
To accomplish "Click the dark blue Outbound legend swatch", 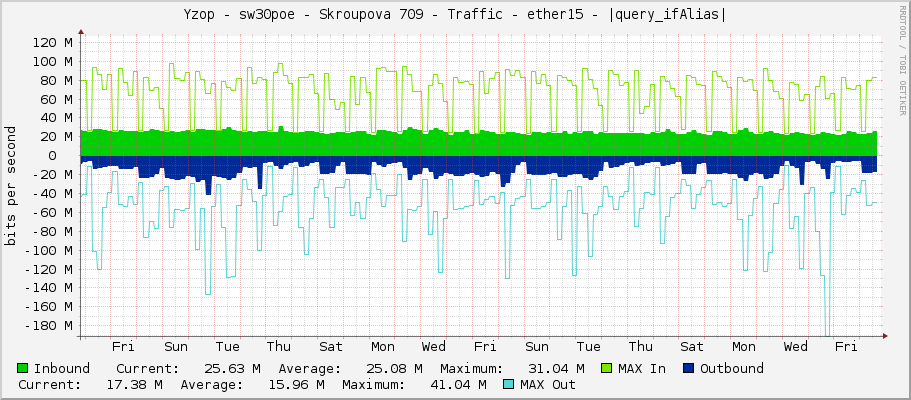I will (x=689, y=368).
